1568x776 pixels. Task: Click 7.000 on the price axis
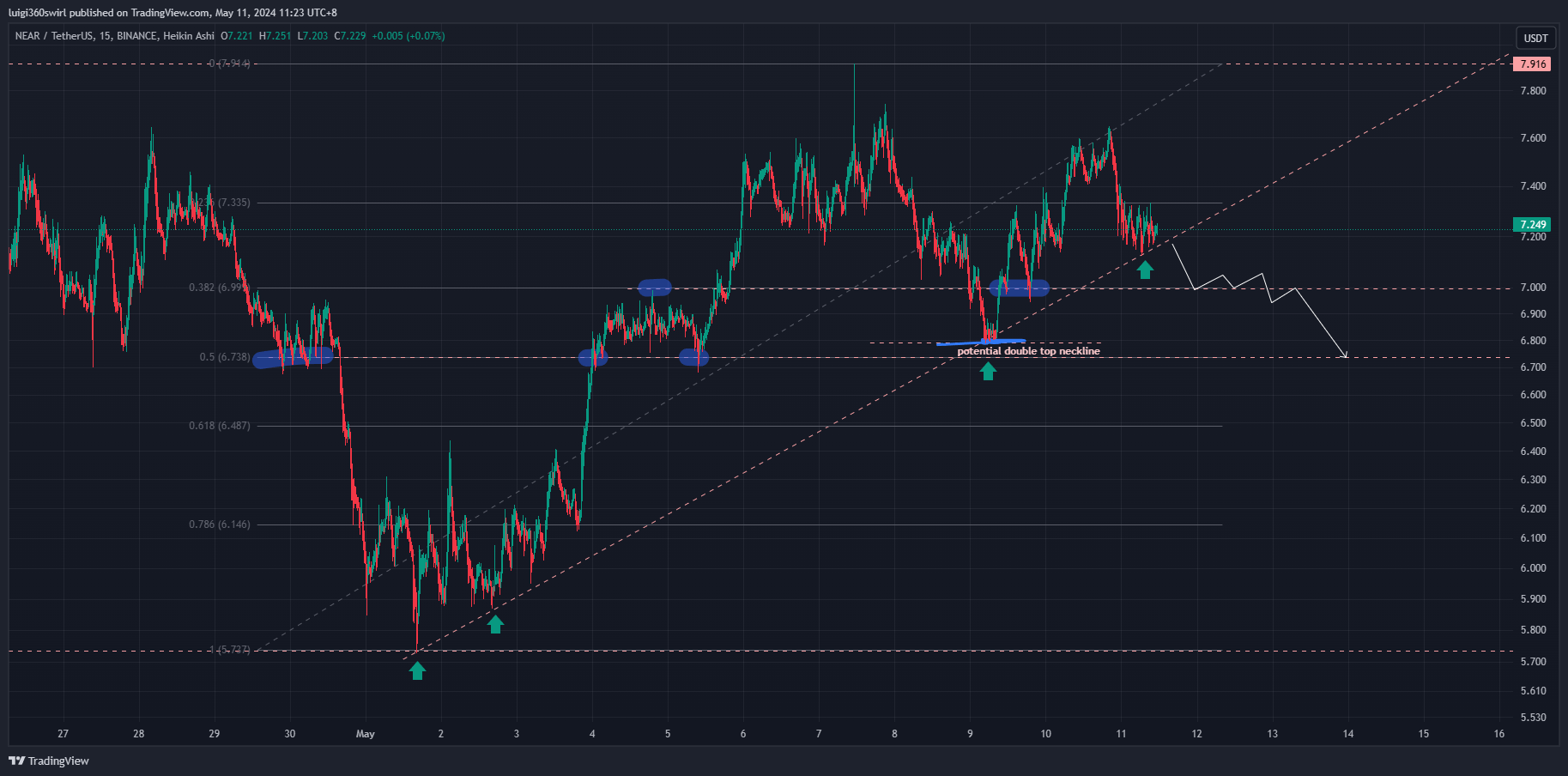coord(1533,288)
